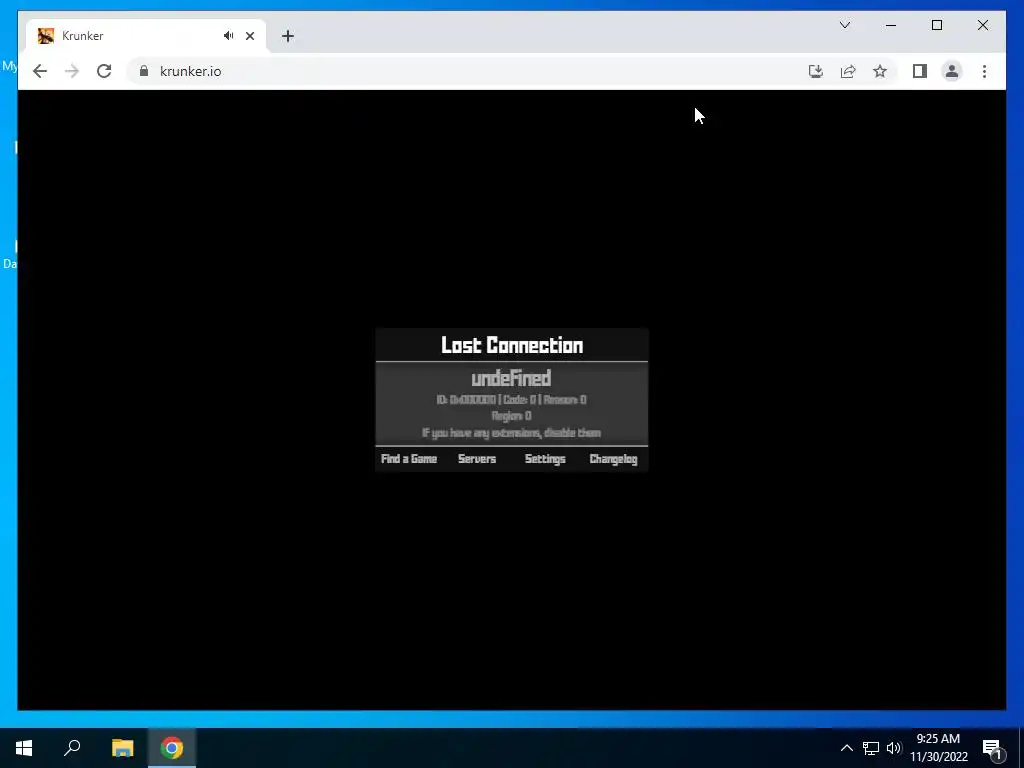Select Chrome in the taskbar
1024x768 pixels.
coord(172,748)
